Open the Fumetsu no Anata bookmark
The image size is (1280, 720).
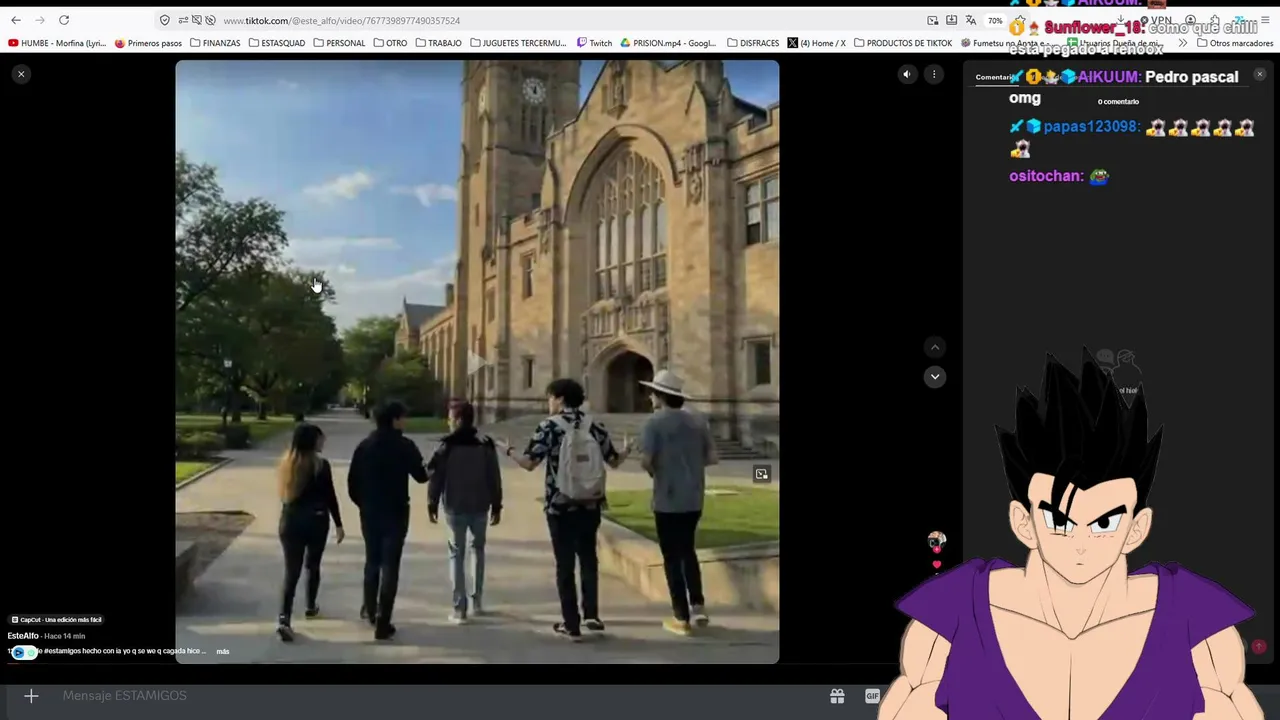pyautogui.click(x=1005, y=43)
